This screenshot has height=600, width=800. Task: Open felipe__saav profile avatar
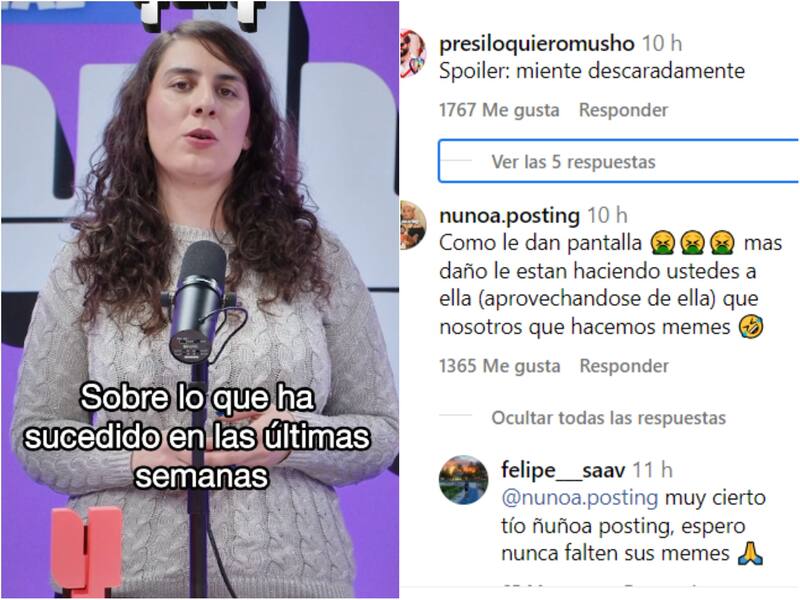[464, 480]
